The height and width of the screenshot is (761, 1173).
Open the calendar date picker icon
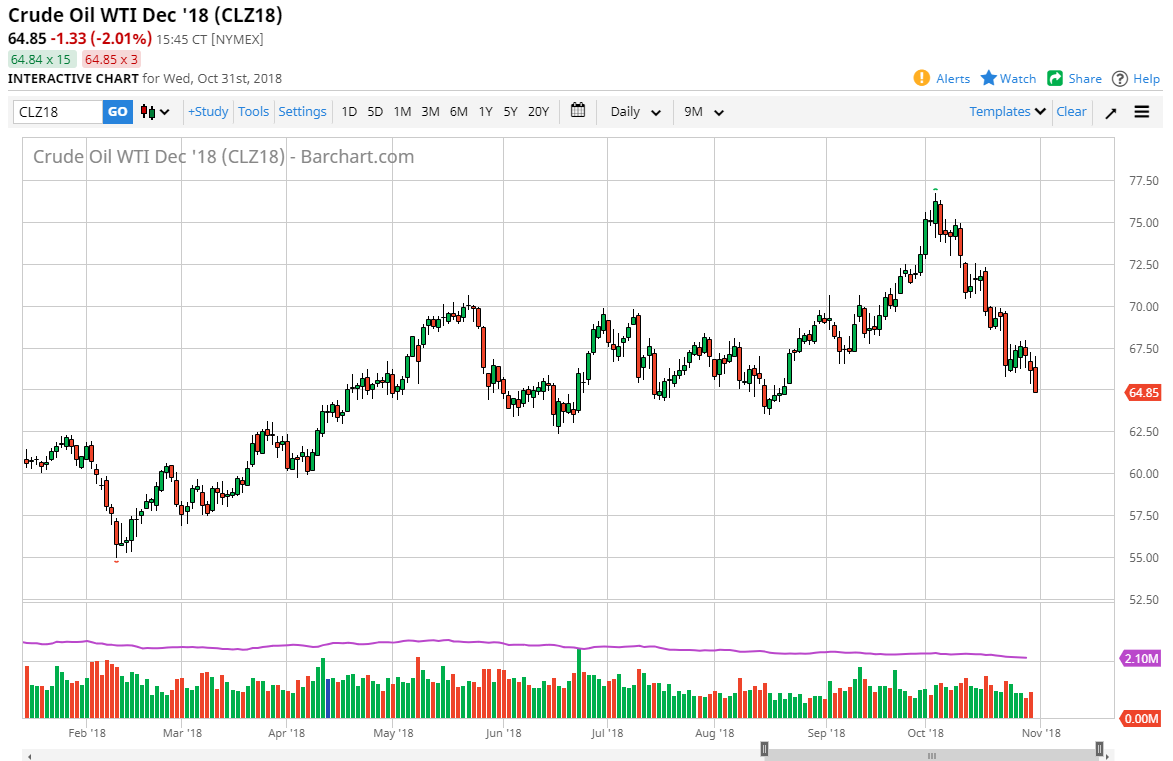click(x=577, y=112)
